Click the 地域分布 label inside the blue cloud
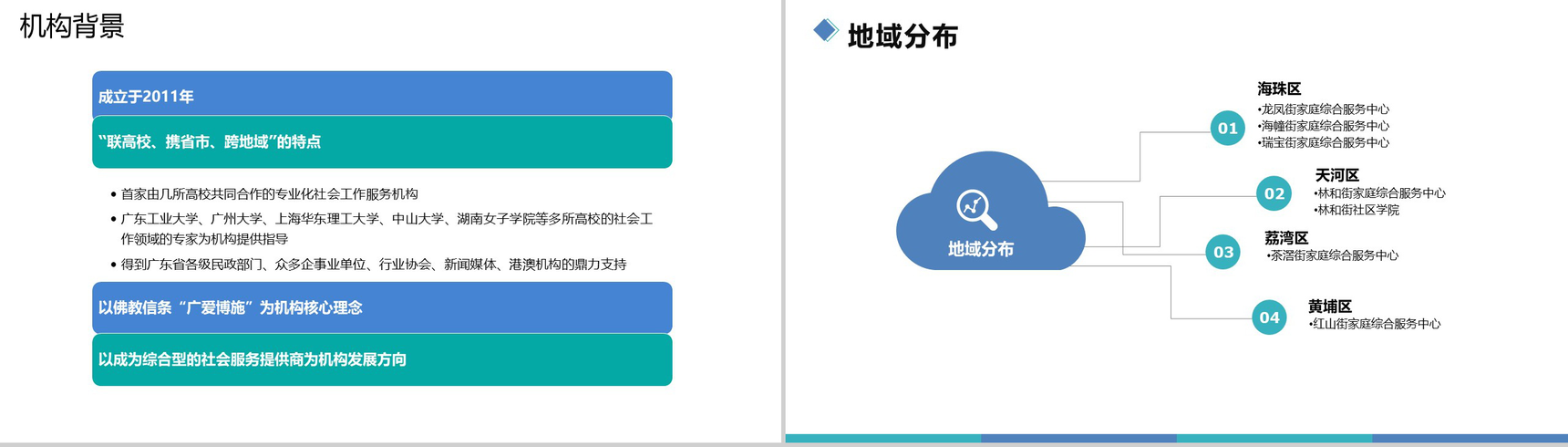The width and height of the screenshot is (1568, 447). (x=980, y=249)
